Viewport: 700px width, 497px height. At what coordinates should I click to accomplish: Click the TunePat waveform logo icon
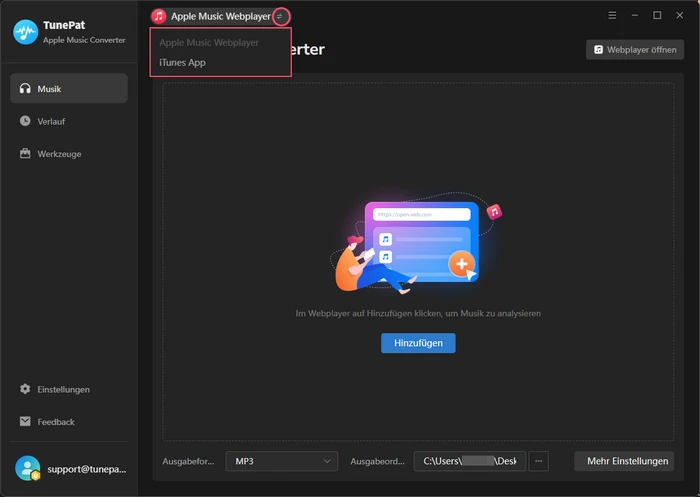(x=25, y=32)
